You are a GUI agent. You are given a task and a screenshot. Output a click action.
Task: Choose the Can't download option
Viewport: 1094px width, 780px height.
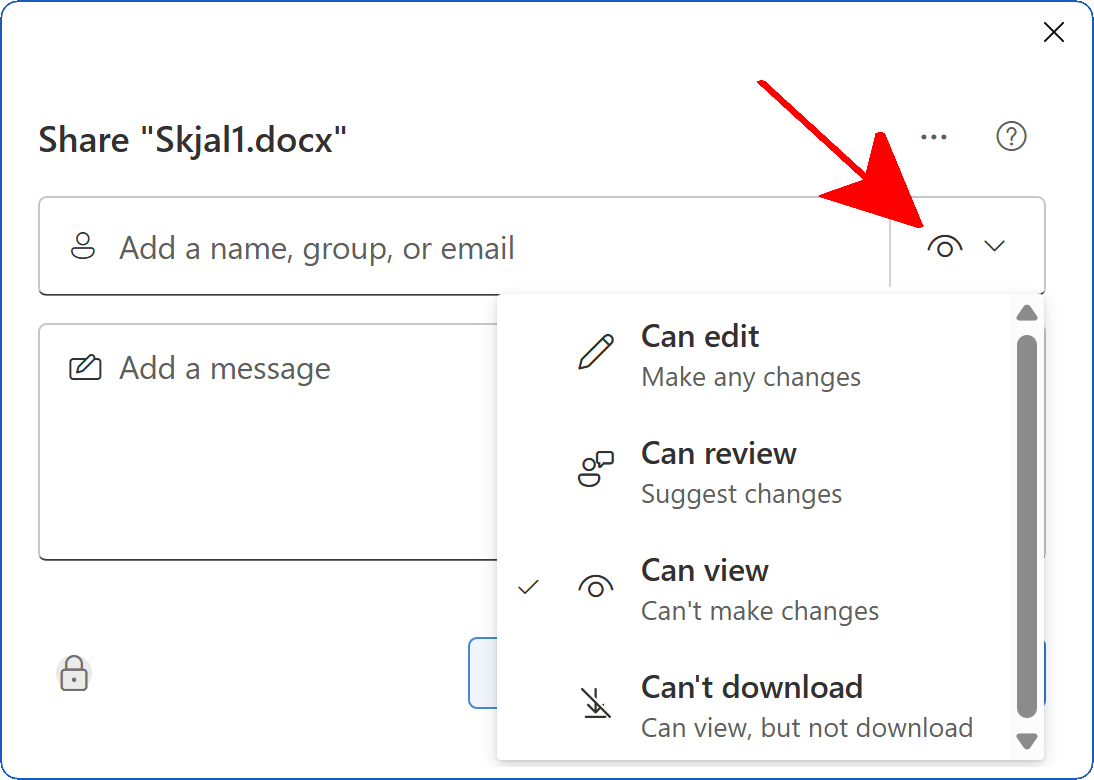click(x=756, y=707)
